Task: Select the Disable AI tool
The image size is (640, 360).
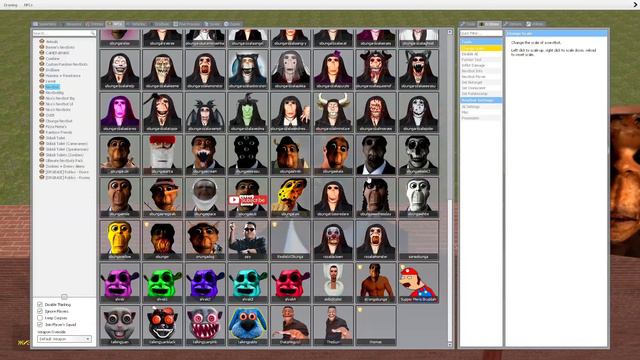Action: [481, 54]
